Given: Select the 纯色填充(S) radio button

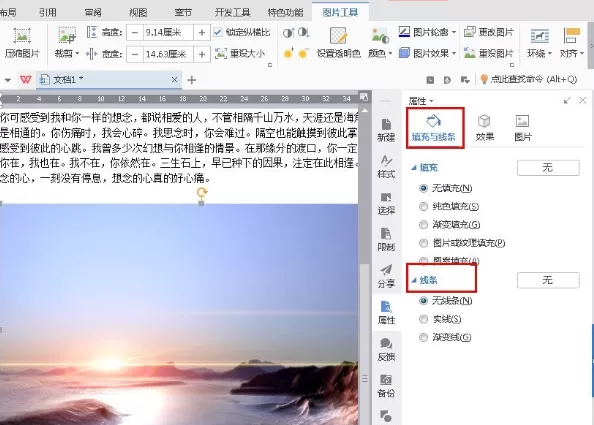Looking at the screenshot, I should click(423, 206).
